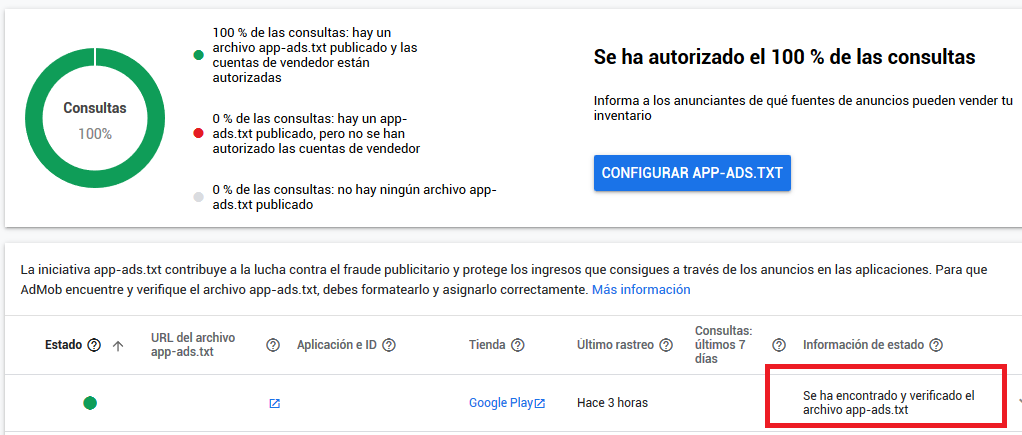This screenshot has height=435, width=1022.
Task: Open the Más información link
Action: pyautogui.click(x=641, y=289)
